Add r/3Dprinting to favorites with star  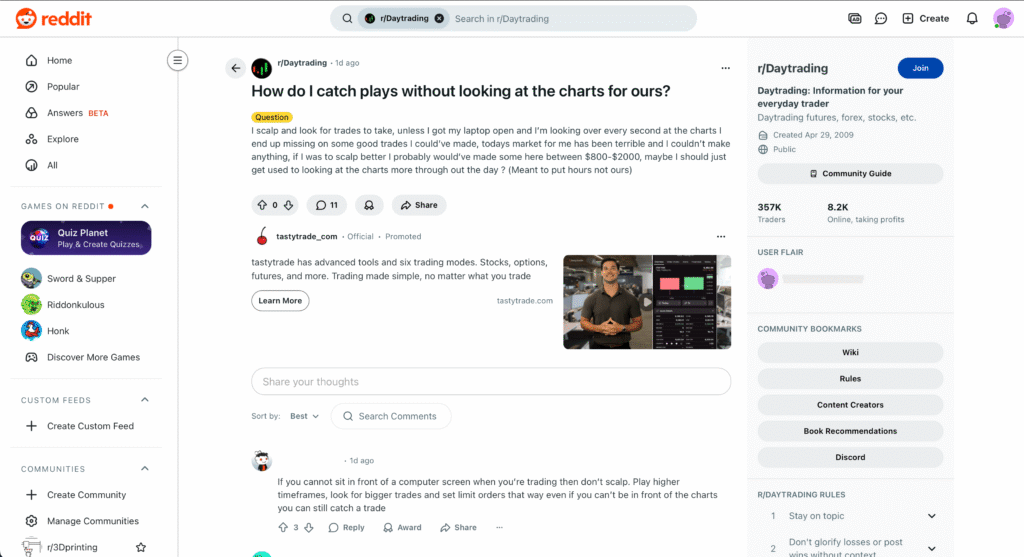[x=141, y=547]
